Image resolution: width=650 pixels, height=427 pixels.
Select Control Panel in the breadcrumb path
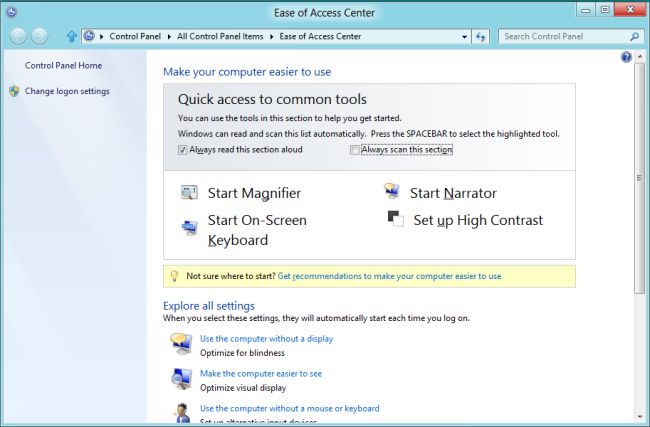(135, 36)
